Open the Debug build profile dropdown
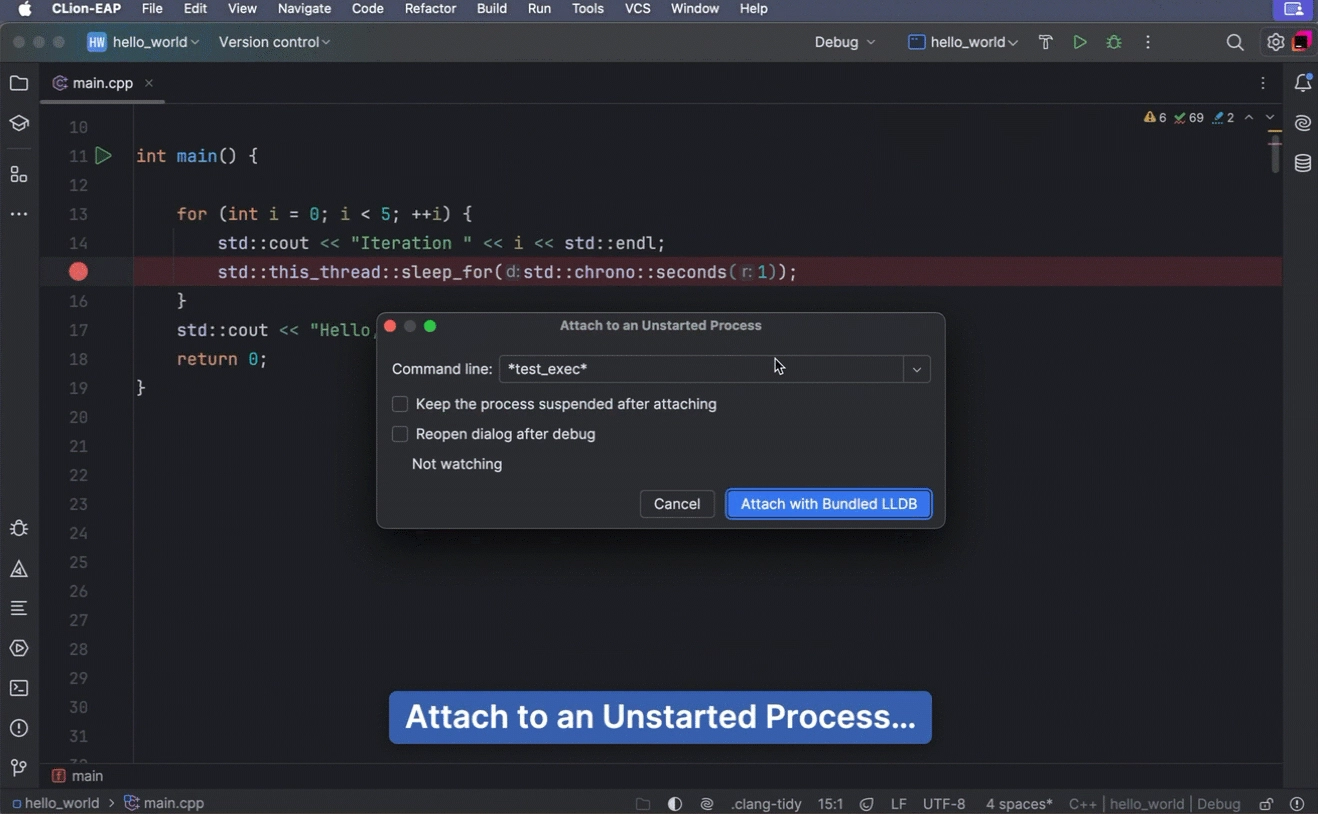 point(845,42)
